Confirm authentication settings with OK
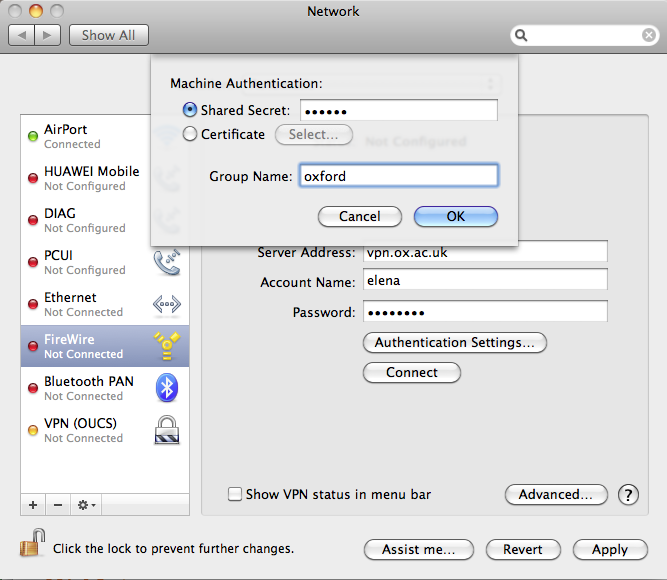The height and width of the screenshot is (580, 667). point(456,216)
